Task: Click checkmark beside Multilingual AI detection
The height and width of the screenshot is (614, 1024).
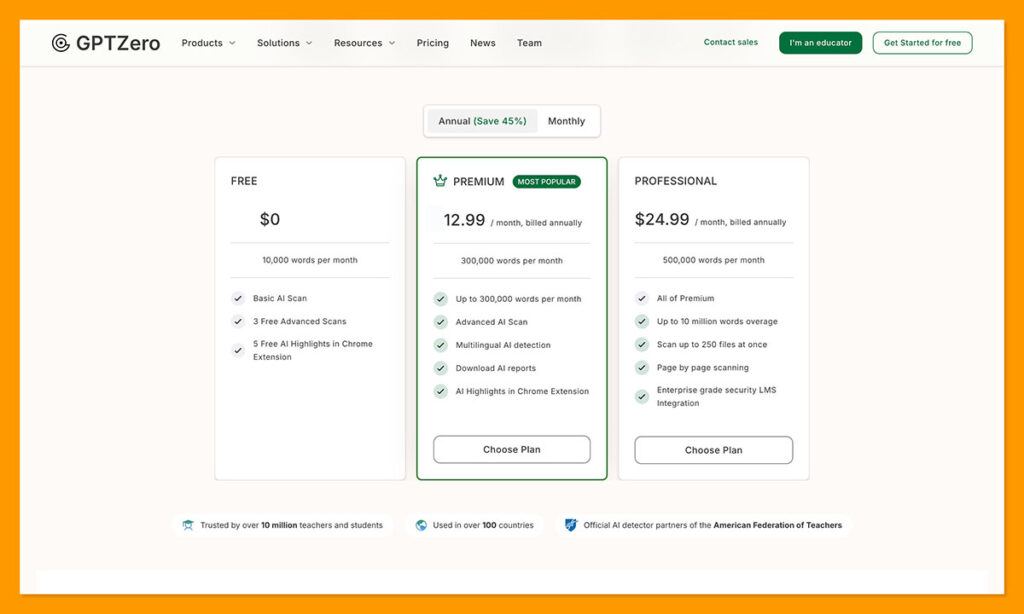Action: click(x=441, y=345)
